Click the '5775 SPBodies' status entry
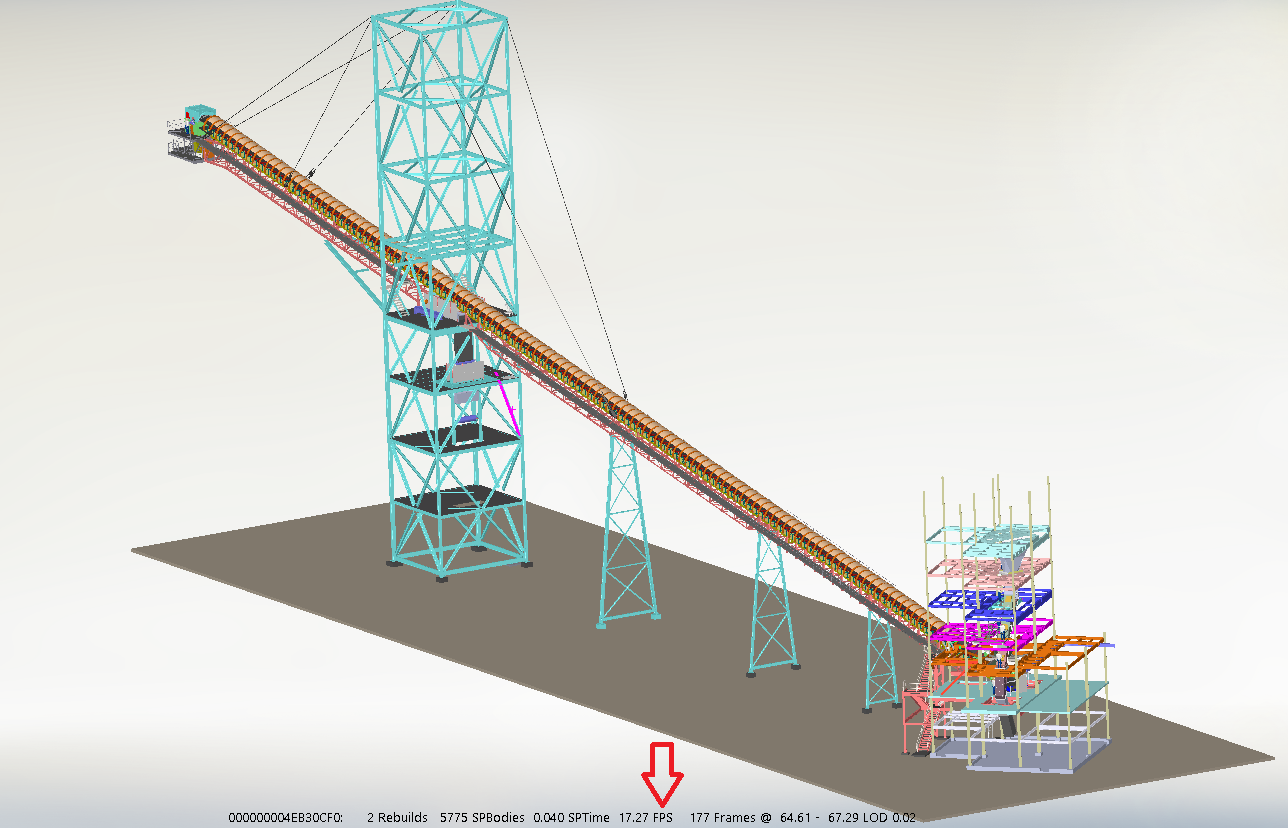The width and height of the screenshot is (1288, 828). tap(482, 817)
